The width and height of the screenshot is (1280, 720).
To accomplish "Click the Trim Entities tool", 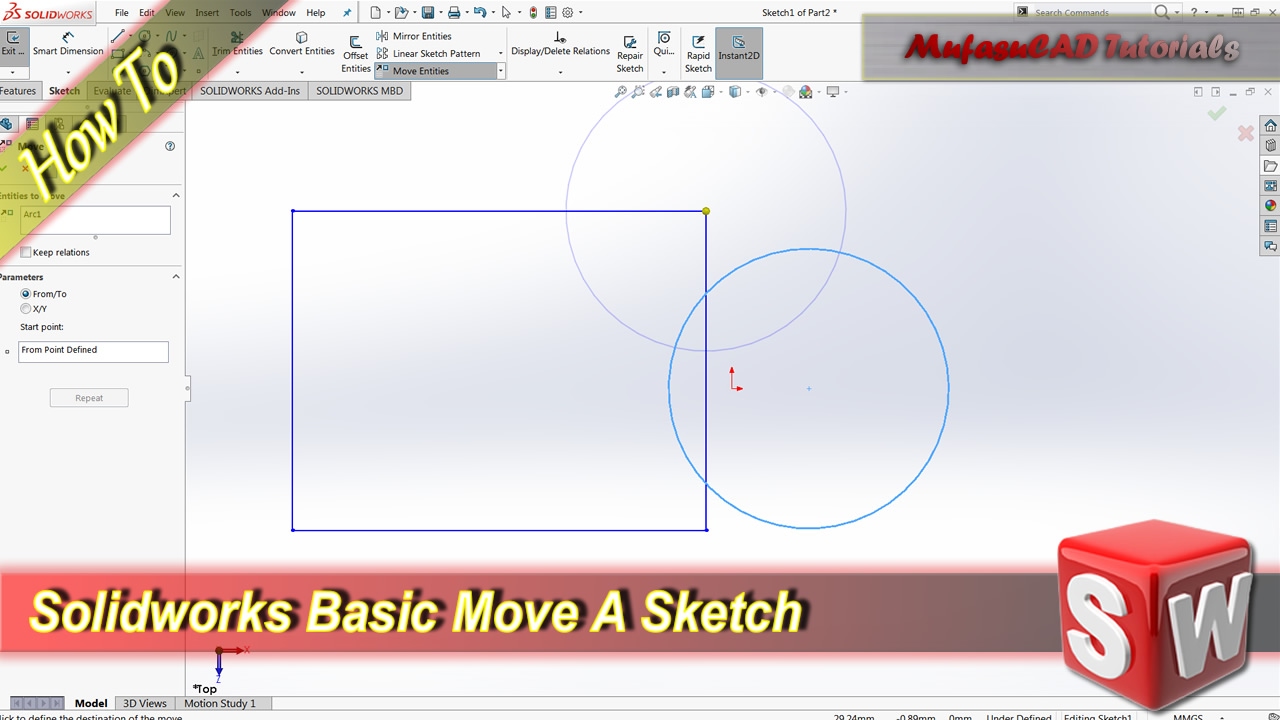I will click(x=237, y=44).
